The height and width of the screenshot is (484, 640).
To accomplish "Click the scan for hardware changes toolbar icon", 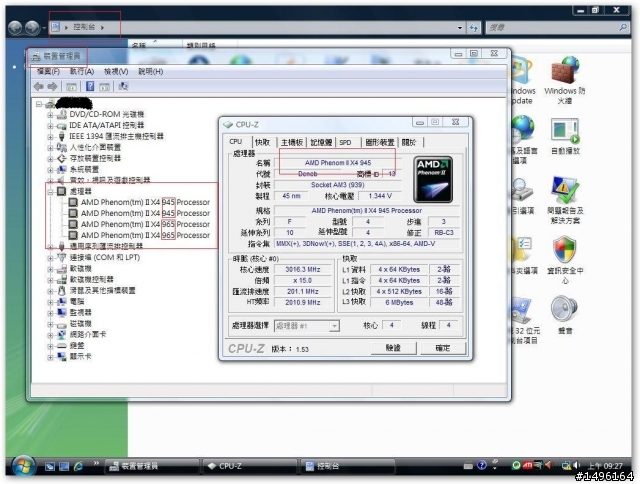I will 123,87.
